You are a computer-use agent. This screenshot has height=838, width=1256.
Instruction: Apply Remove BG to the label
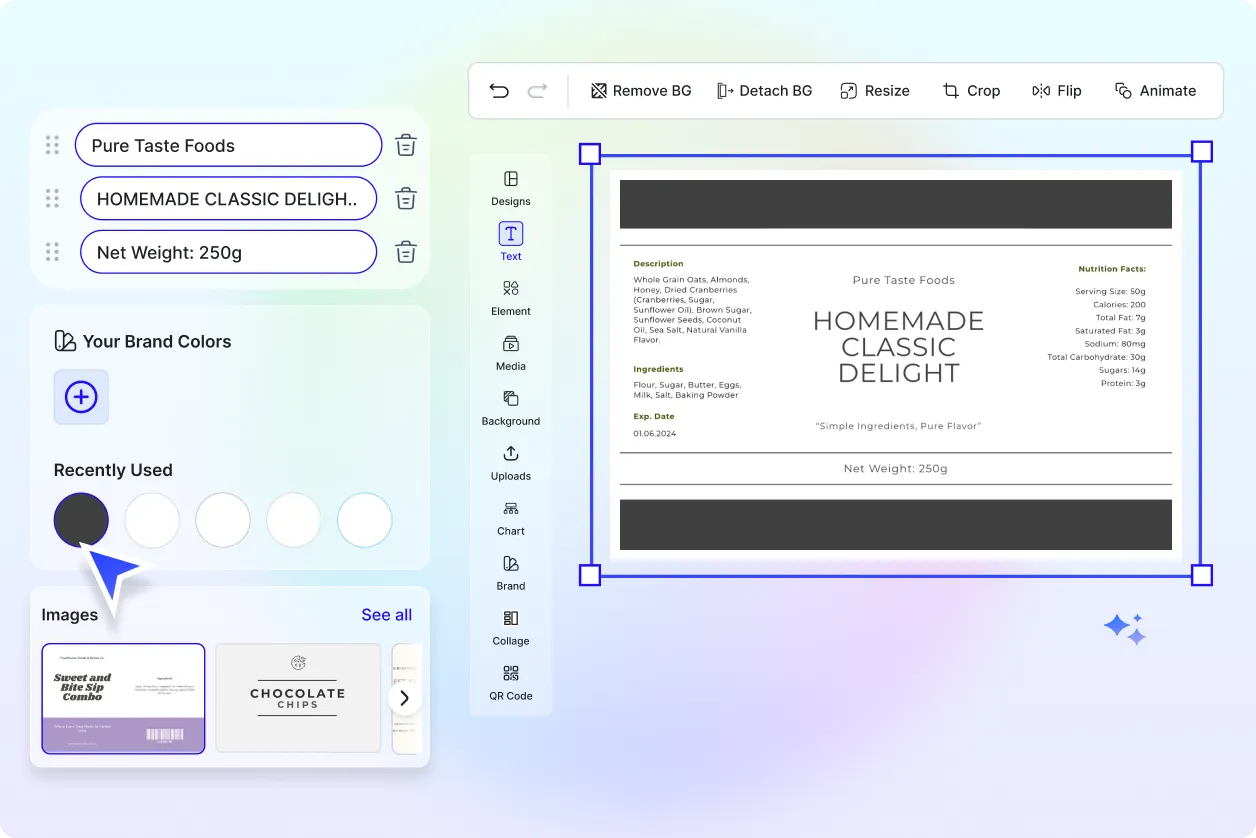pyautogui.click(x=640, y=90)
